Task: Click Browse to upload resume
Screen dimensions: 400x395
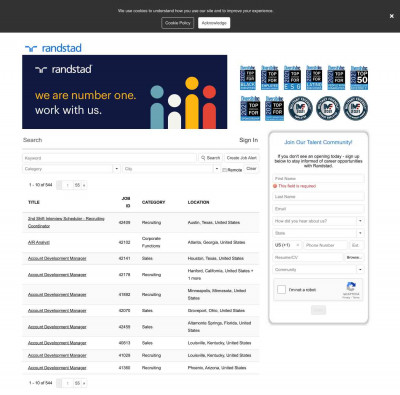Action: coord(354,257)
